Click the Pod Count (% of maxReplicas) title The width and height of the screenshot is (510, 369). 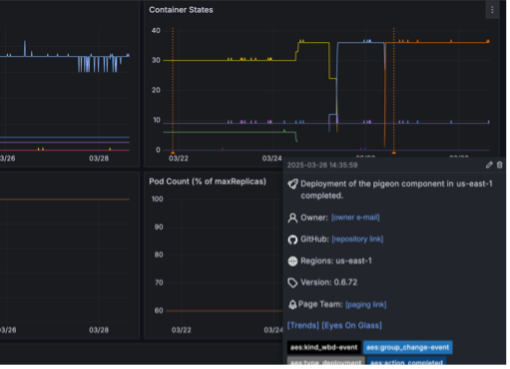click(x=209, y=183)
